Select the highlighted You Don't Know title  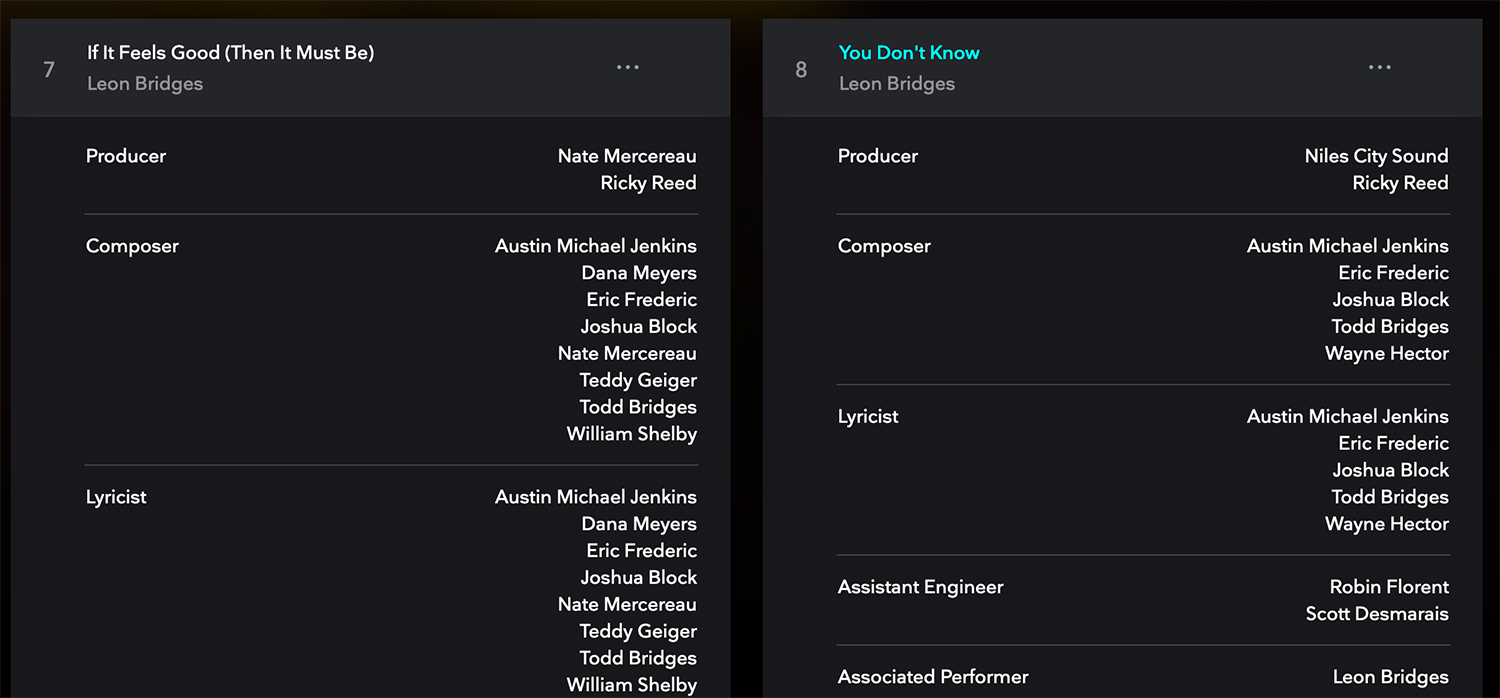(908, 52)
